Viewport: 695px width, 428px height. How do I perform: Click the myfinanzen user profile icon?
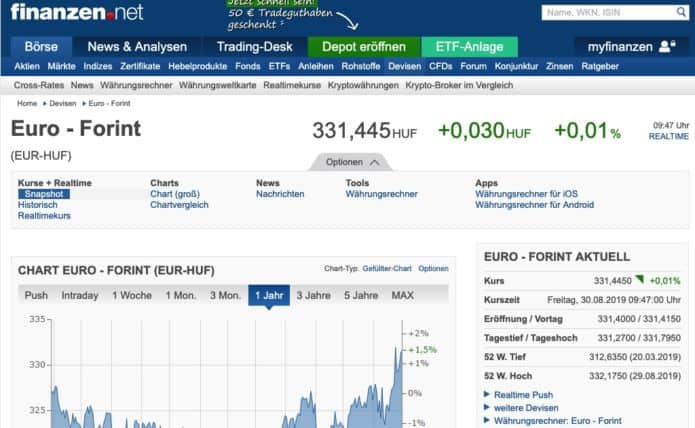(668, 47)
